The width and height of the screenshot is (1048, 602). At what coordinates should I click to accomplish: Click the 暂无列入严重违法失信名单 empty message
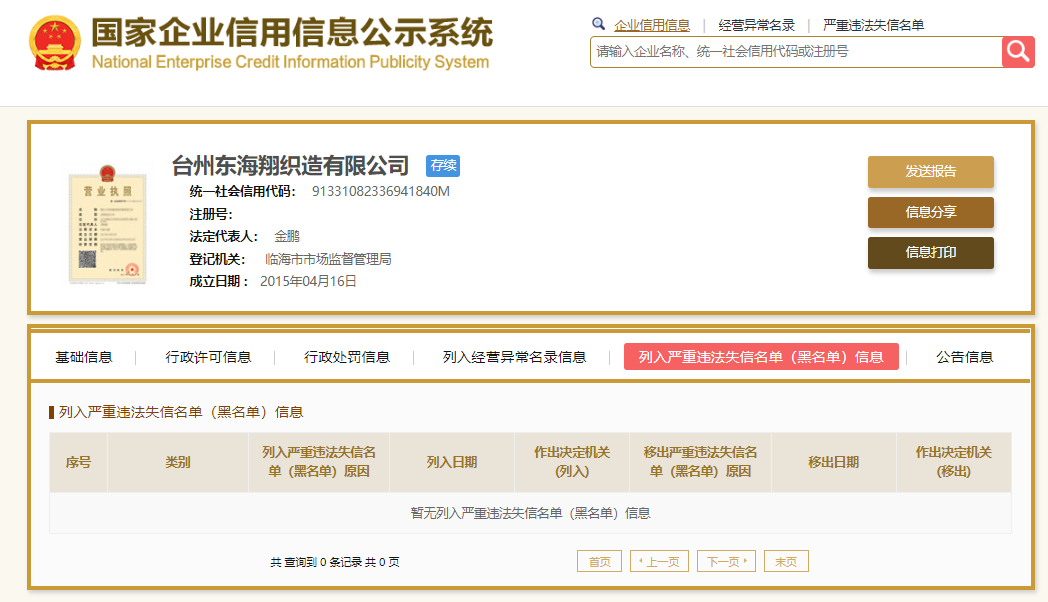tap(530, 513)
